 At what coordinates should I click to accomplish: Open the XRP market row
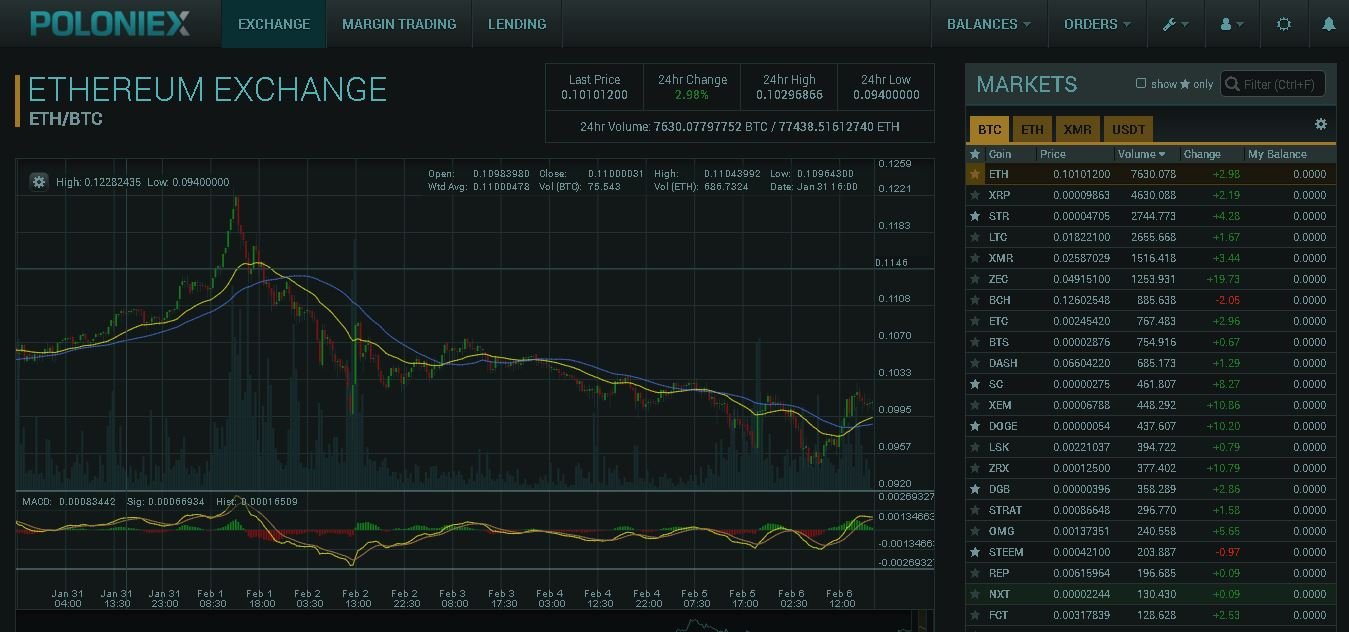(1150, 195)
